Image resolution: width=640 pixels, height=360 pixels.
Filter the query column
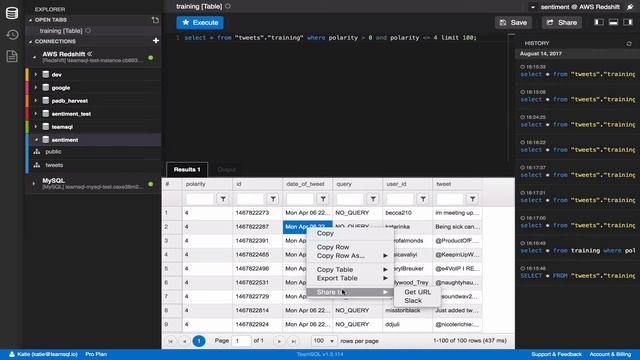[373, 199]
